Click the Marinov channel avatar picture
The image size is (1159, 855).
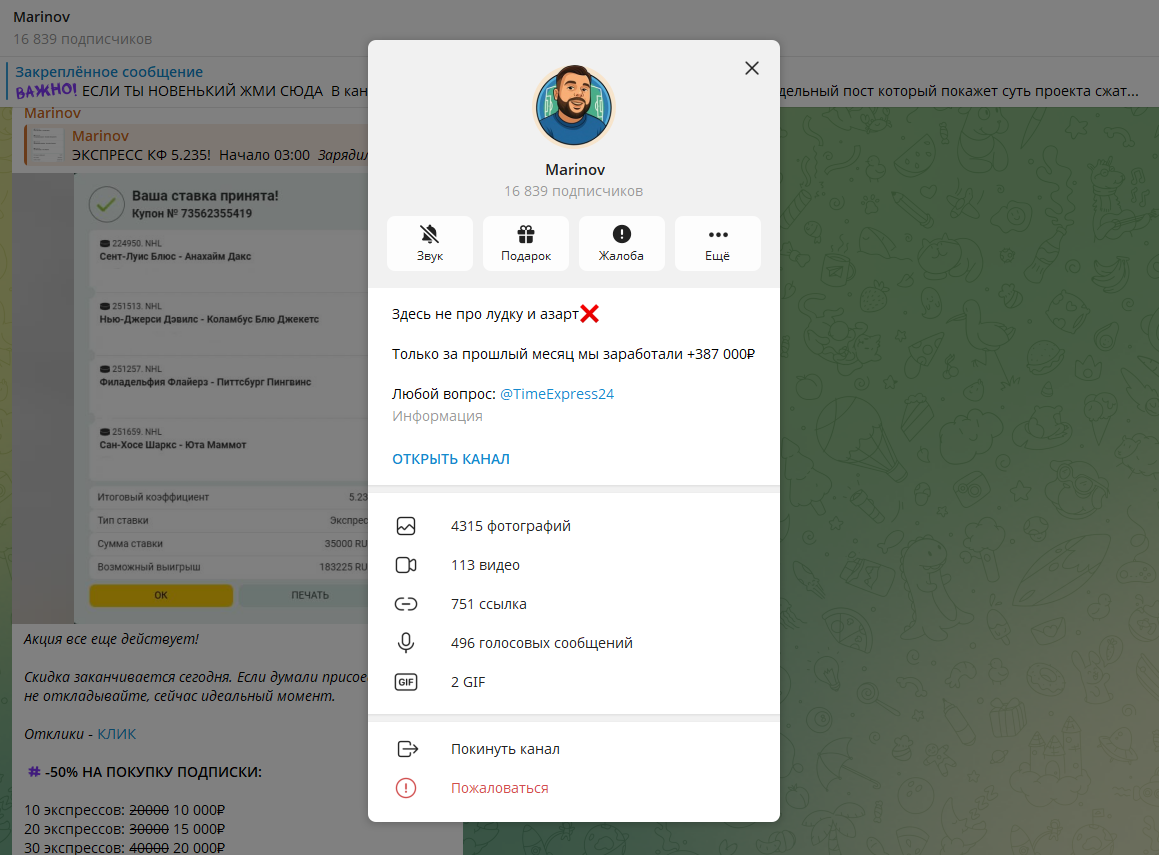tap(574, 106)
